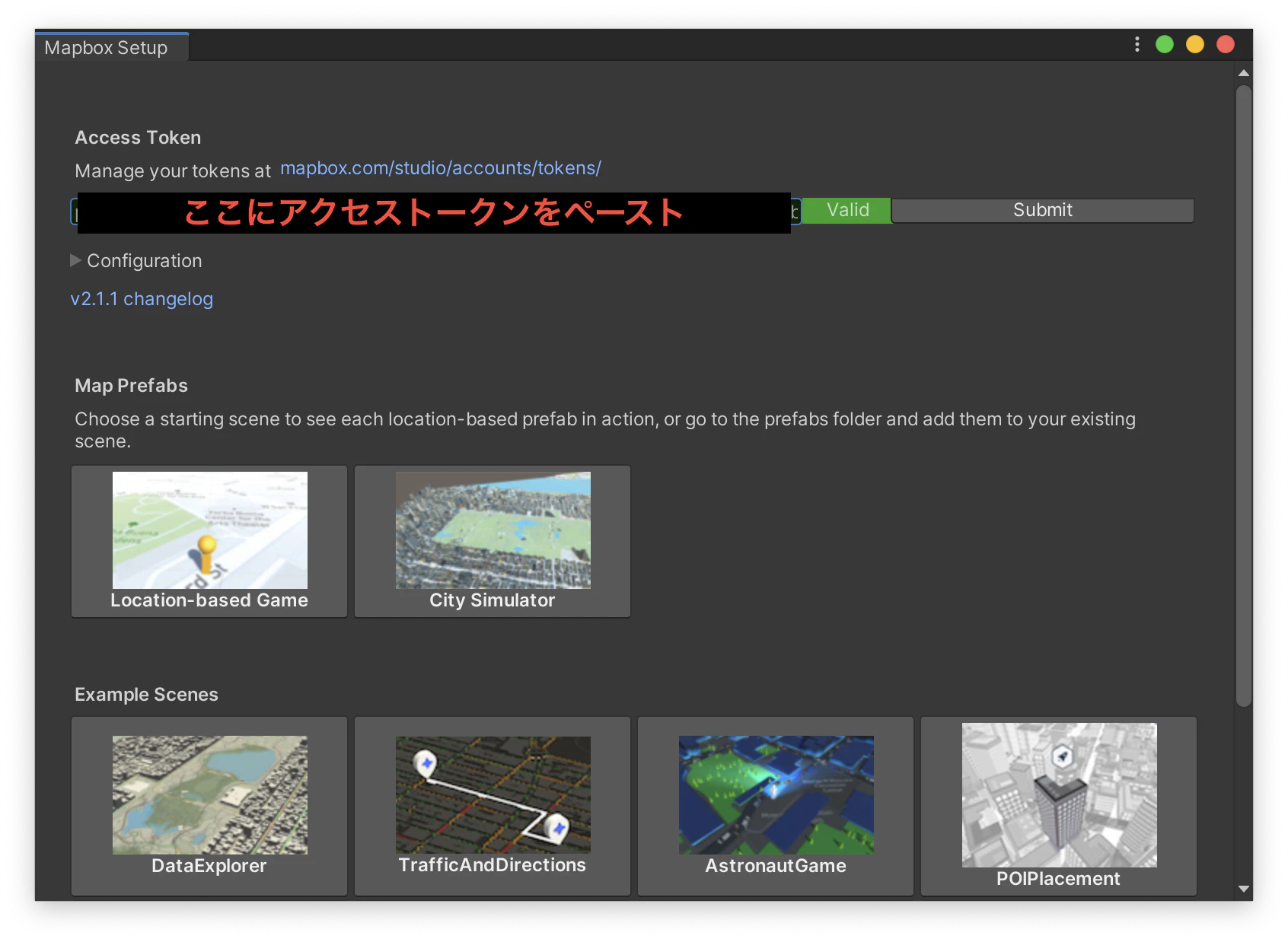Expand the Configuration foldout triangle
The width and height of the screenshot is (1288, 942).
coord(75,260)
